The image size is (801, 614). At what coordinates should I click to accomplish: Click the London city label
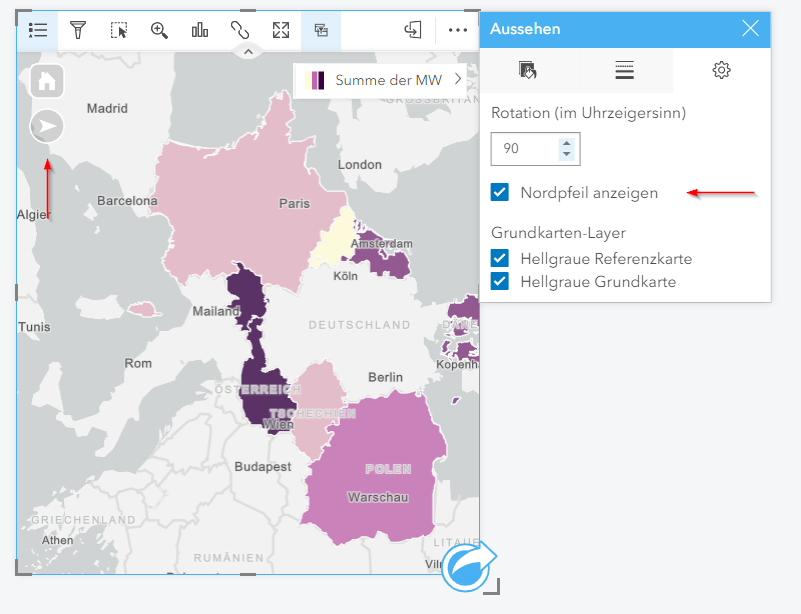tap(360, 164)
